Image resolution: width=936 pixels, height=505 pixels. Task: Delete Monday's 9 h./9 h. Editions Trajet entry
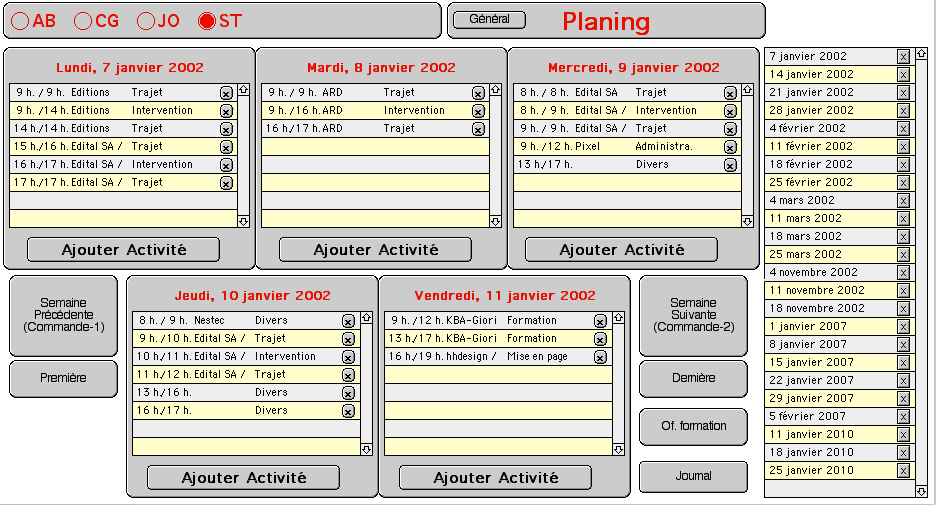coord(226,93)
